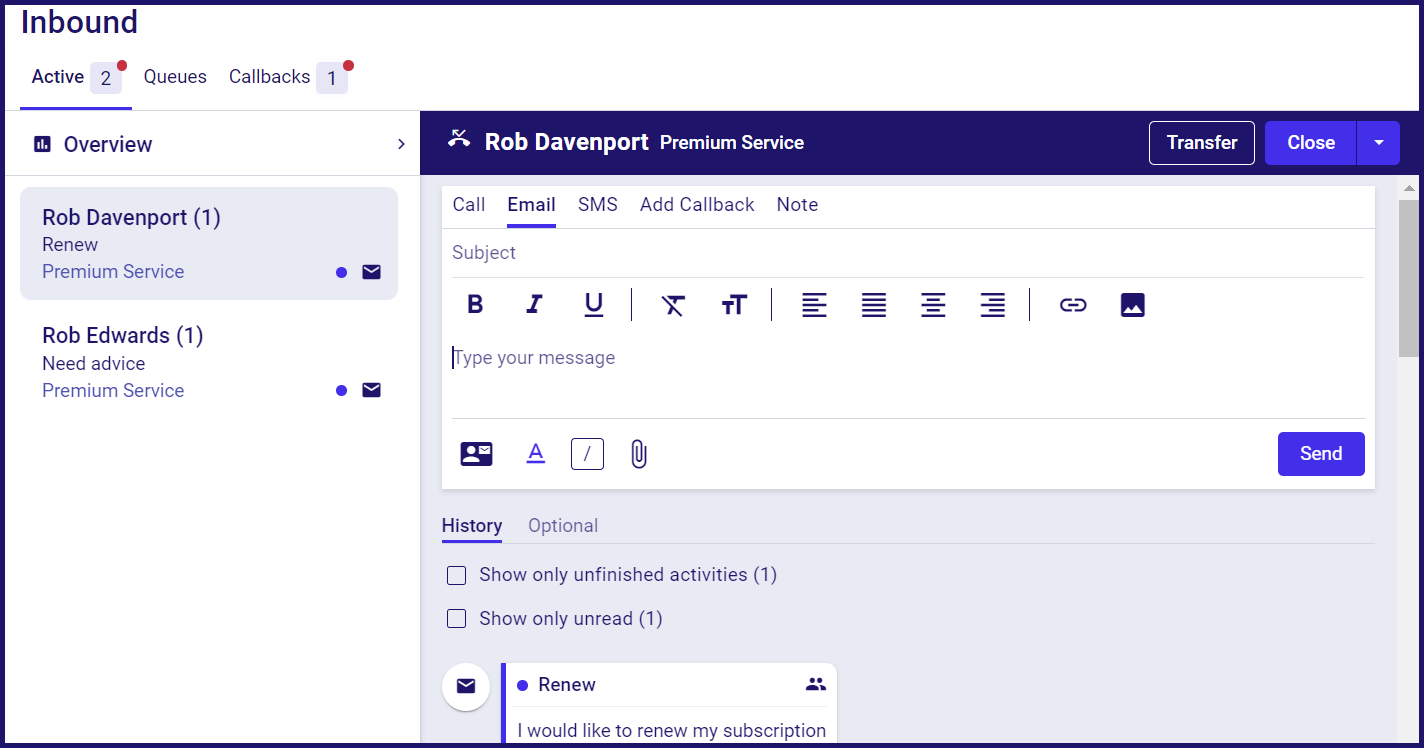Change the font color
The width and height of the screenshot is (1424, 748).
pos(536,453)
